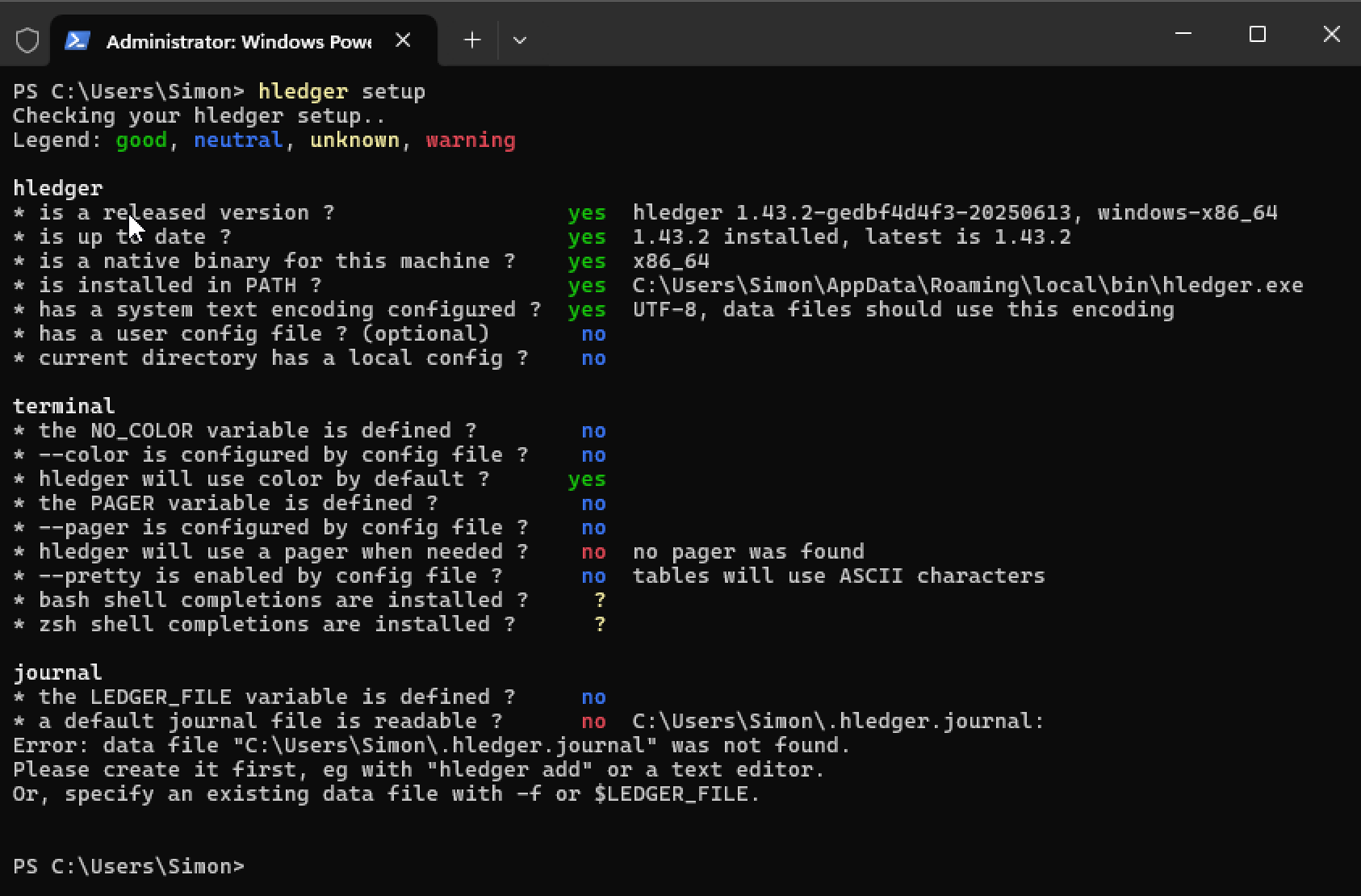Close the PowerShell tab
Image resolution: width=1361 pixels, height=896 pixels.
click(403, 40)
